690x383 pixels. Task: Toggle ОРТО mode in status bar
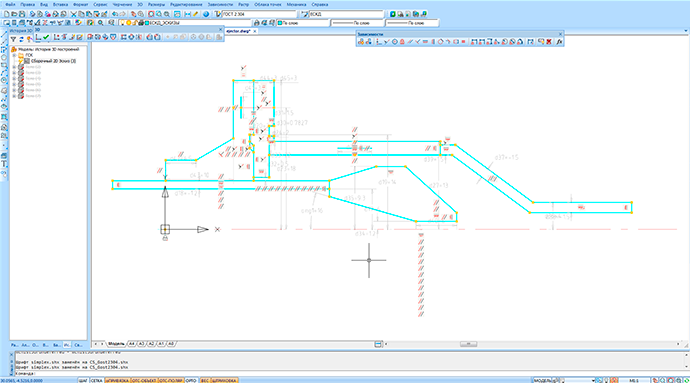tap(191, 380)
